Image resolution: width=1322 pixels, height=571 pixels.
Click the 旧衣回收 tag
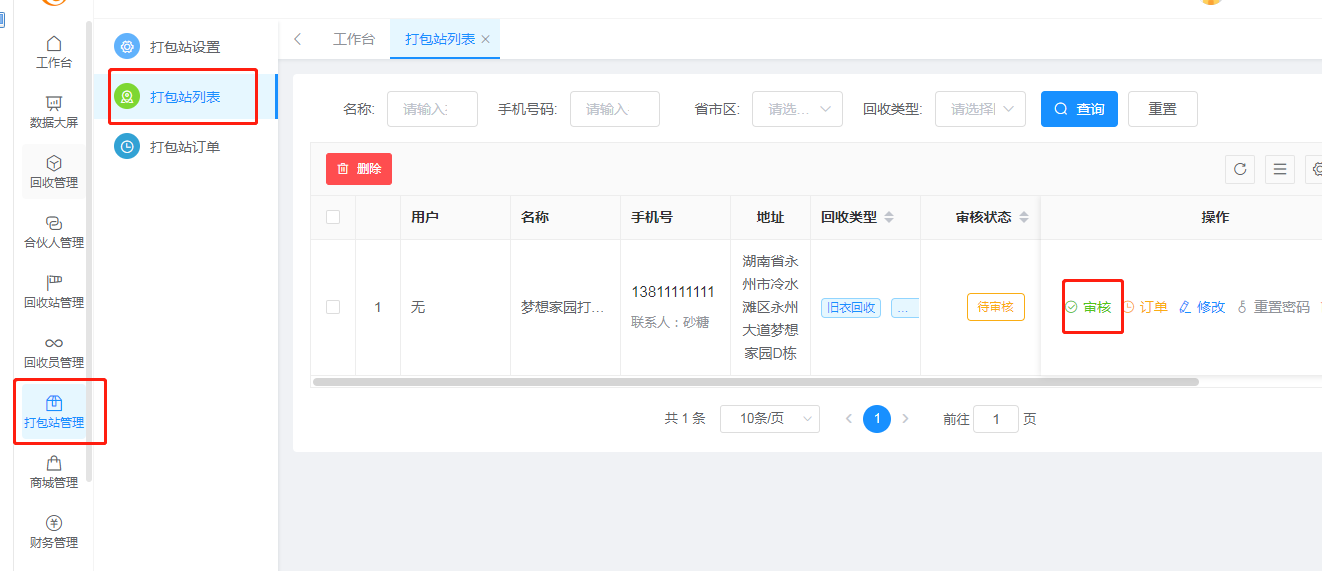pyautogui.click(x=851, y=307)
